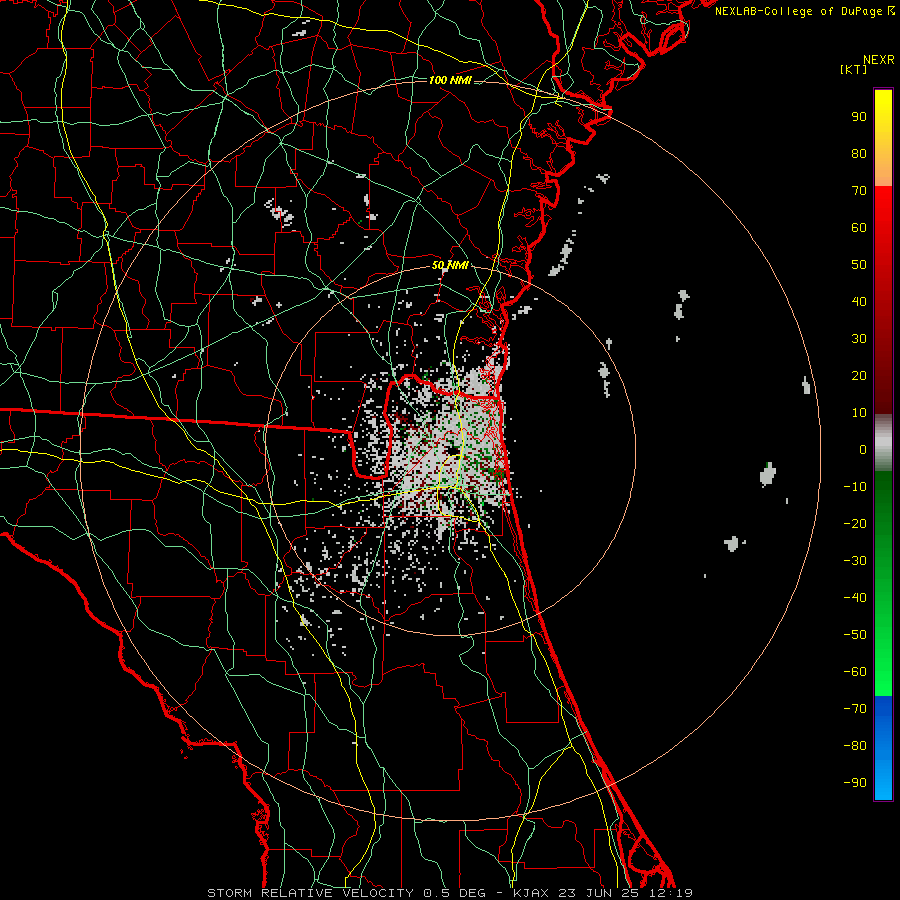Select the -70 scale value
The image size is (900, 900).
855,709
